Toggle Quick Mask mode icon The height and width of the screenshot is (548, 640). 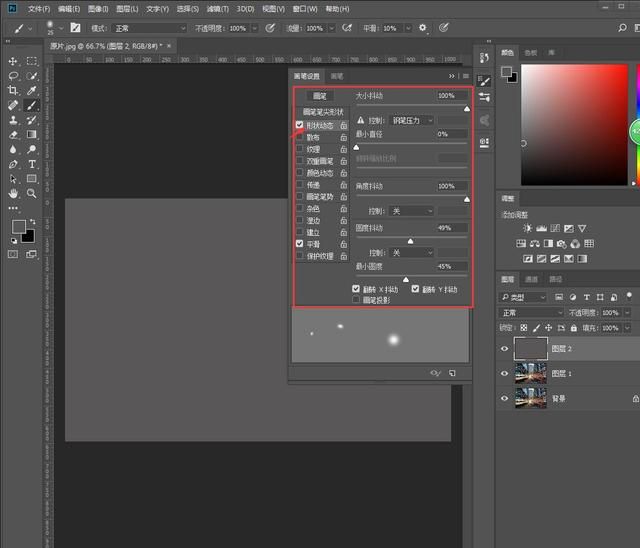tap(13, 254)
